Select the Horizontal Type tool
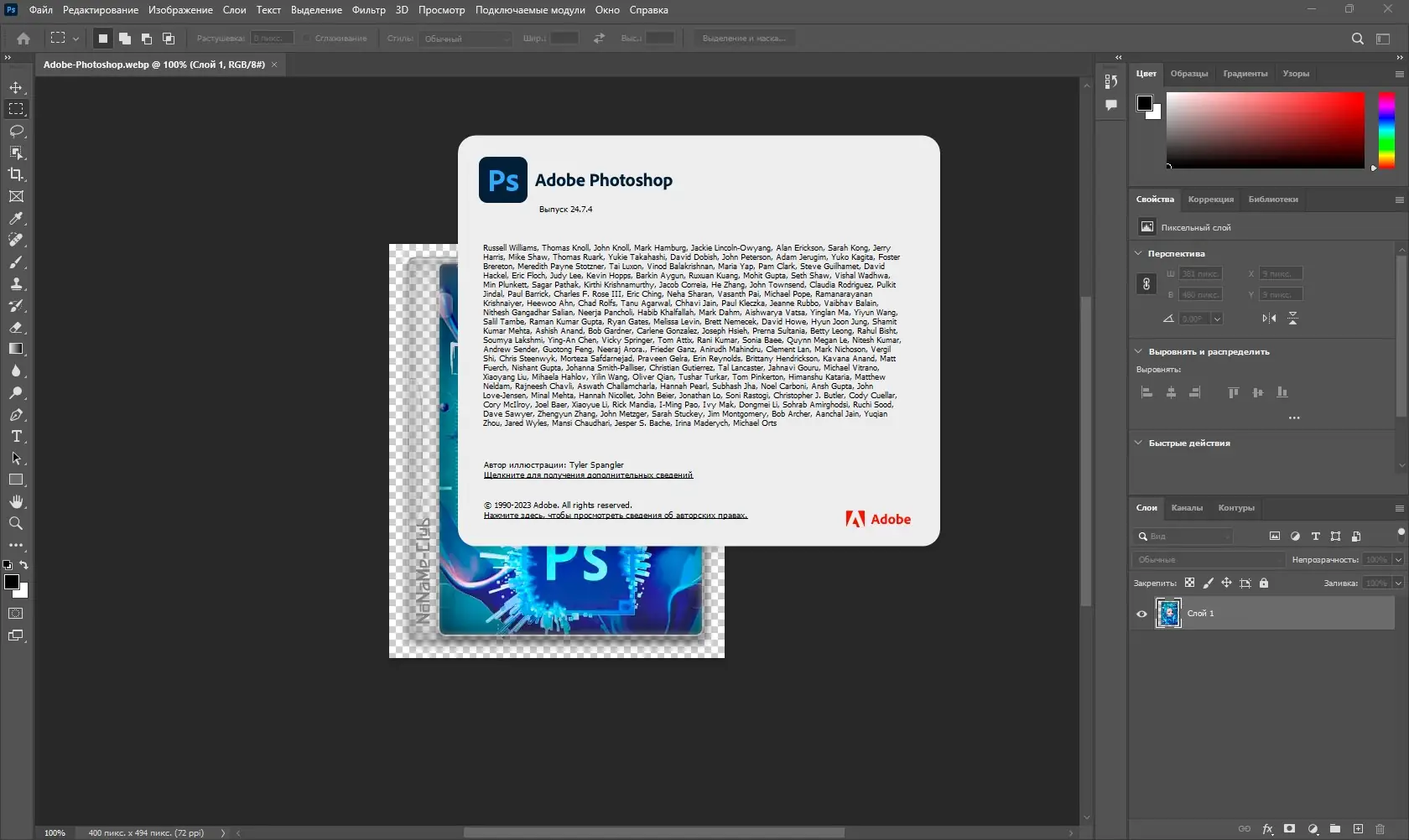This screenshot has height=840, width=1409. (16, 436)
